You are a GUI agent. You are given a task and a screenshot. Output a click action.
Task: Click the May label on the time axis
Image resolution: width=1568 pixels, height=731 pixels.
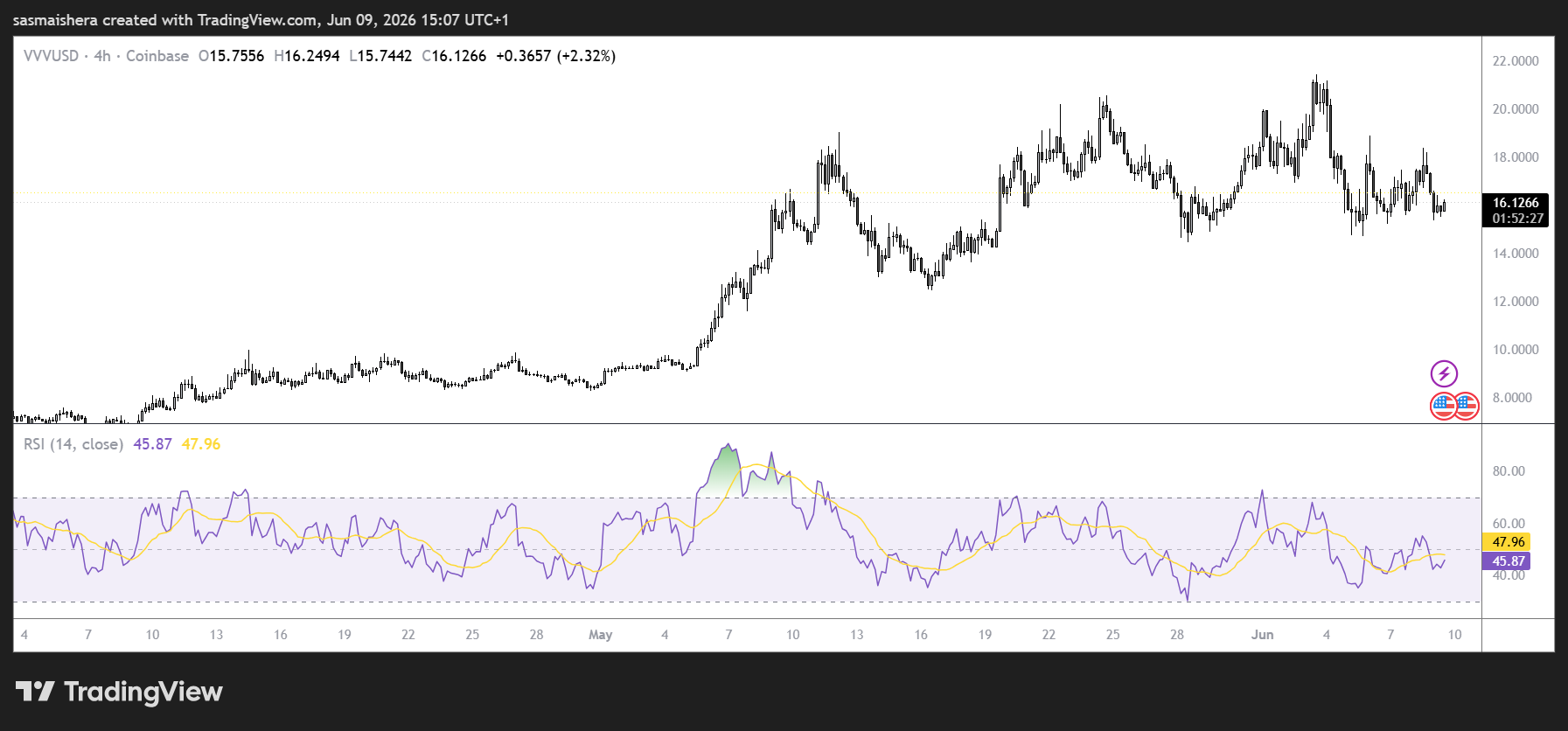(x=601, y=635)
